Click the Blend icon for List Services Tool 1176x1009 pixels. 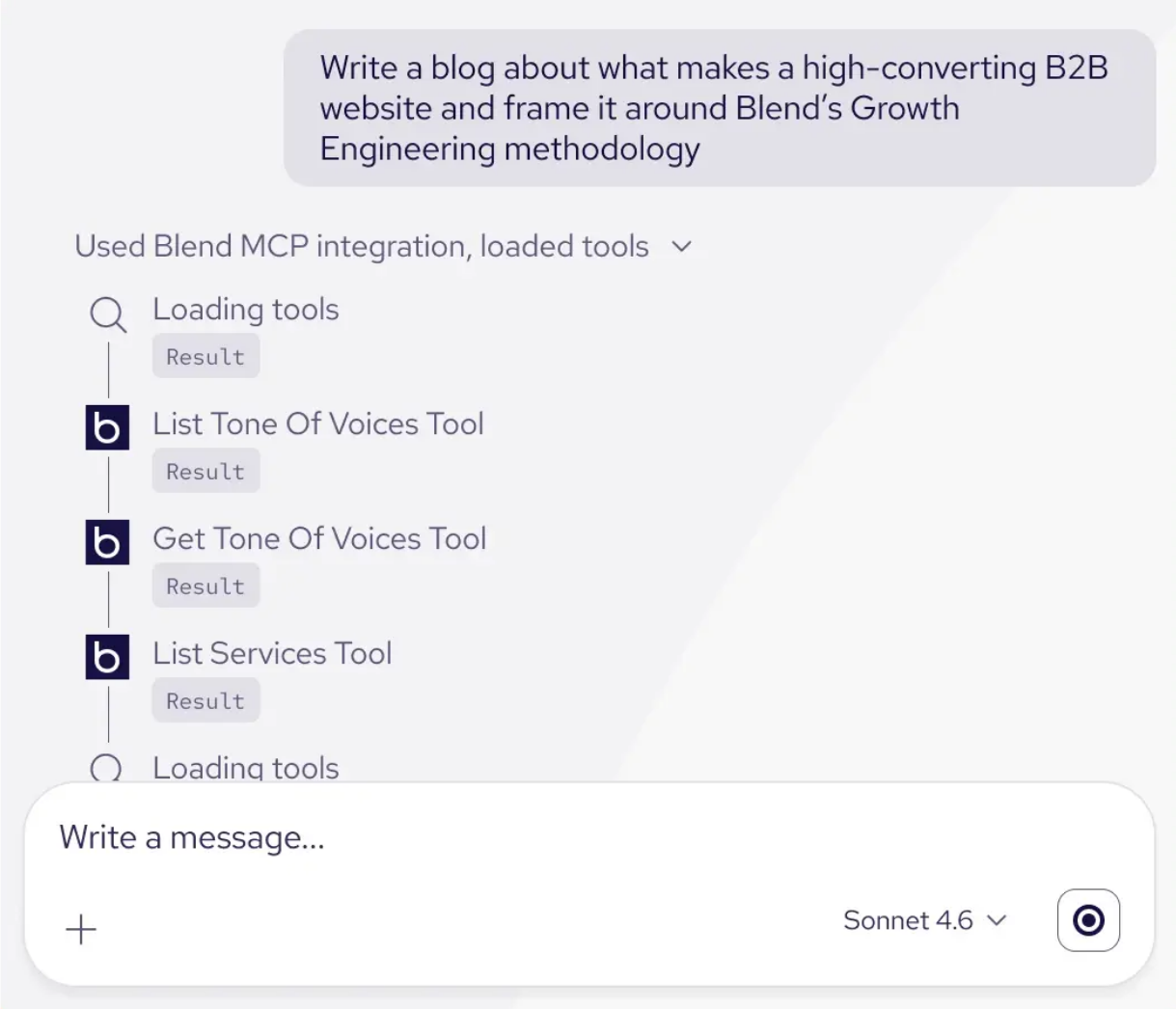click(x=107, y=657)
